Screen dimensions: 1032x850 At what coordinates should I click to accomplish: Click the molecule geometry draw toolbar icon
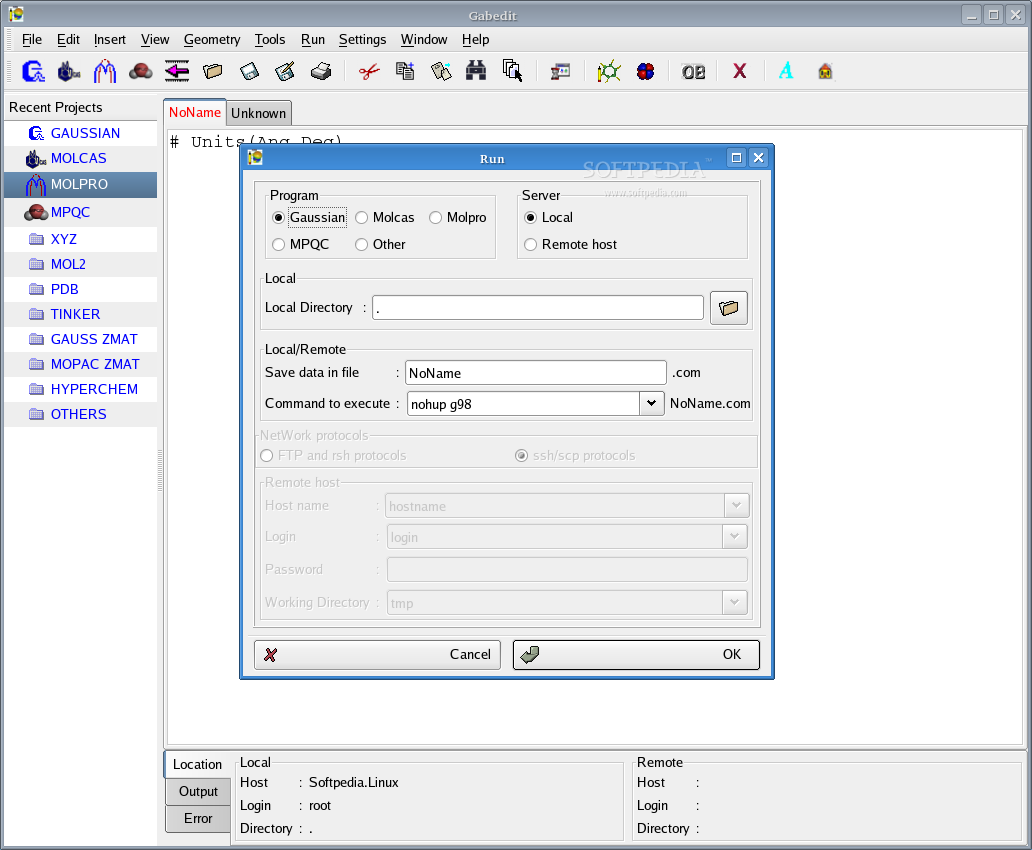[609, 71]
